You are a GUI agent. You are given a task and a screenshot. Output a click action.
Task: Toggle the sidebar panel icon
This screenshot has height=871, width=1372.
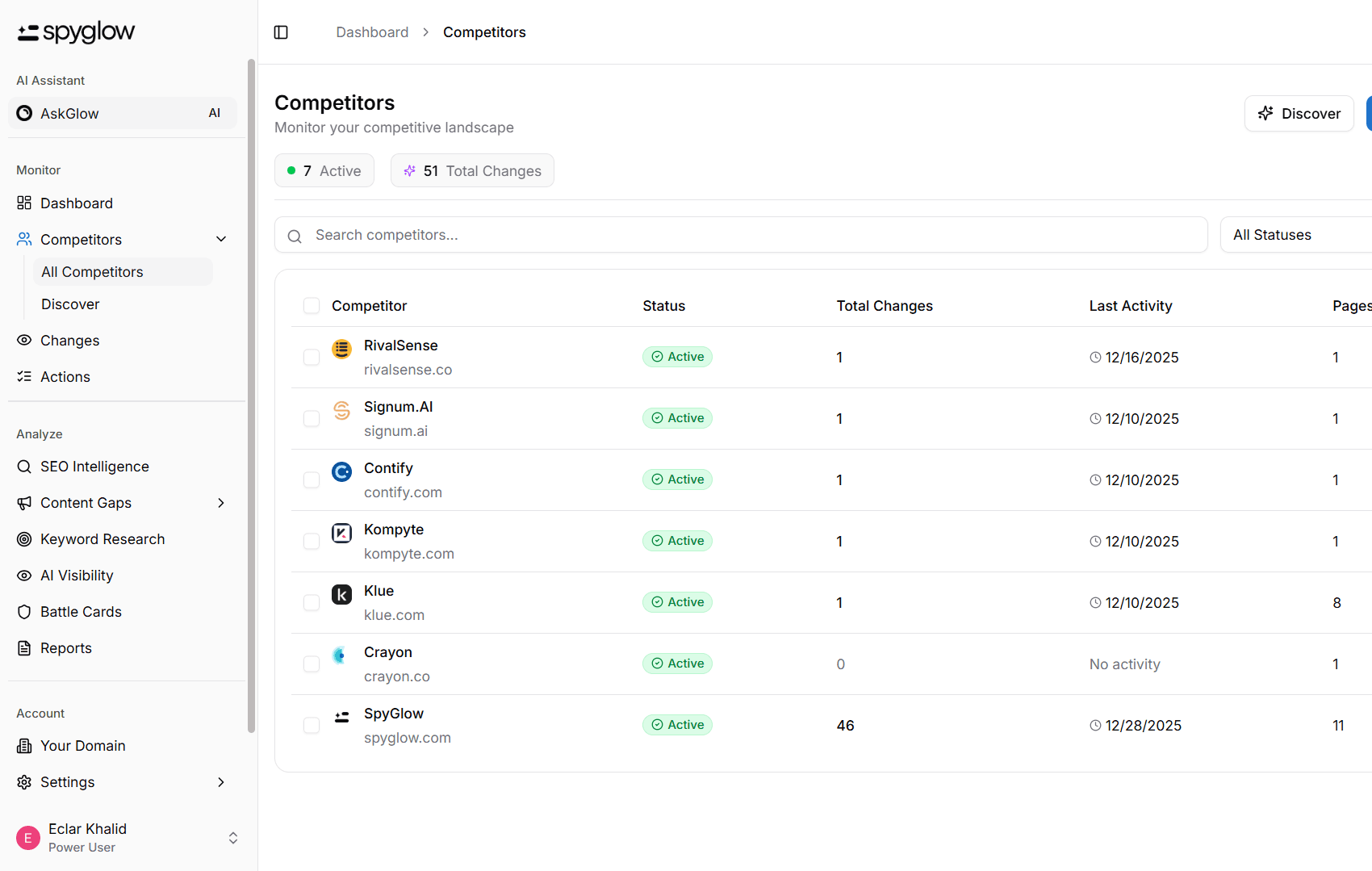281,31
